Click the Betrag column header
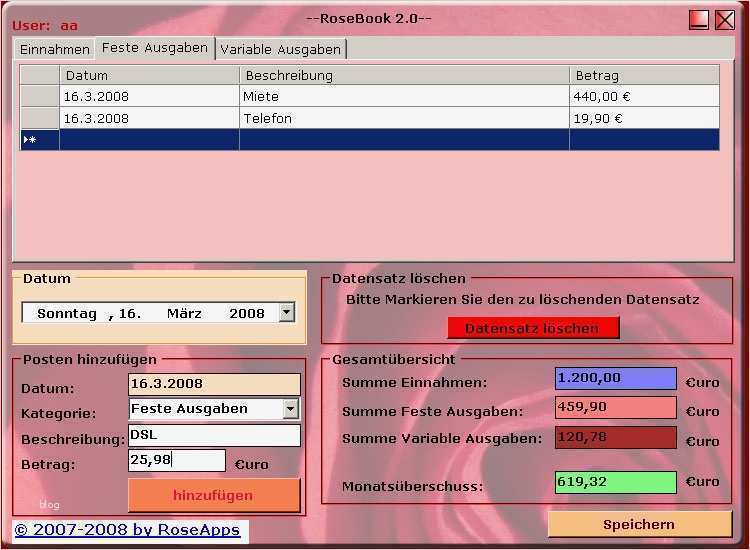 click(x=644, y=76)
